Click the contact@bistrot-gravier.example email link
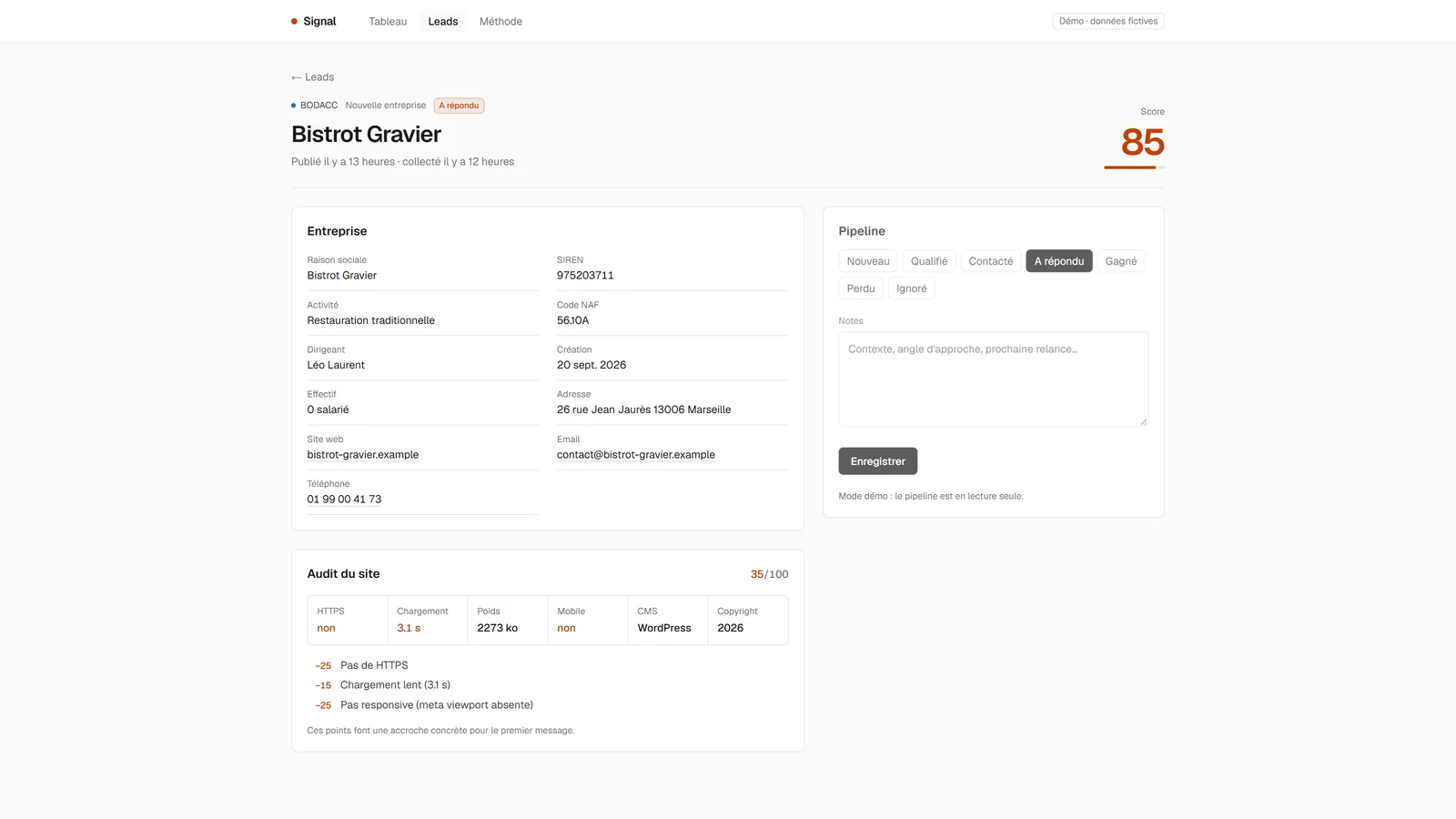Image resolution: width=1456 pixels, height=819 pixels. pyautogui.click(x=636, y=455)
